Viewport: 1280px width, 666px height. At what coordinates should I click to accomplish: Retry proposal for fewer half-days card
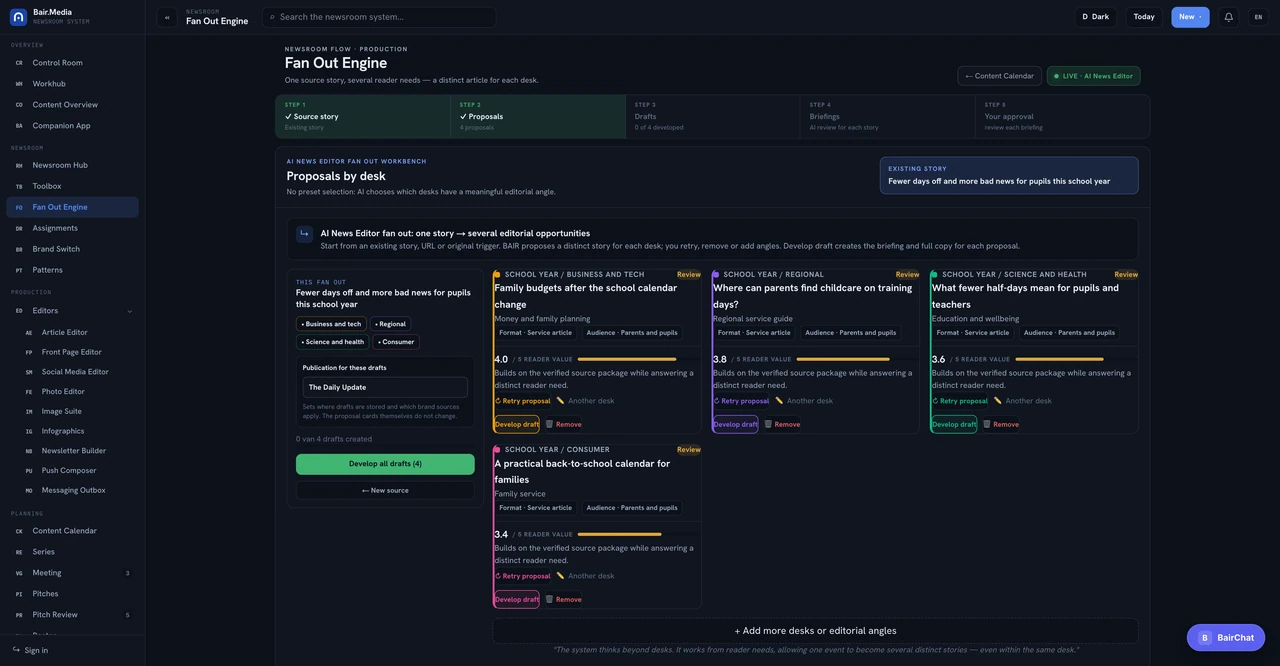(x=960, y=401)
